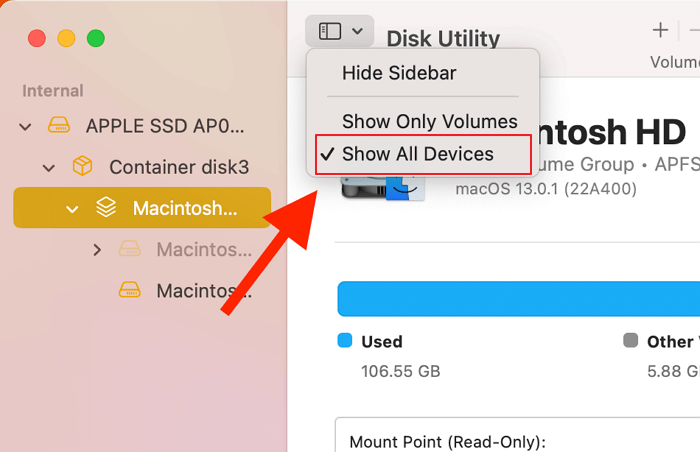This screenshot has height=452, width=700.
Task: Collapse the Container disk3 chevron
Action: 49,167
